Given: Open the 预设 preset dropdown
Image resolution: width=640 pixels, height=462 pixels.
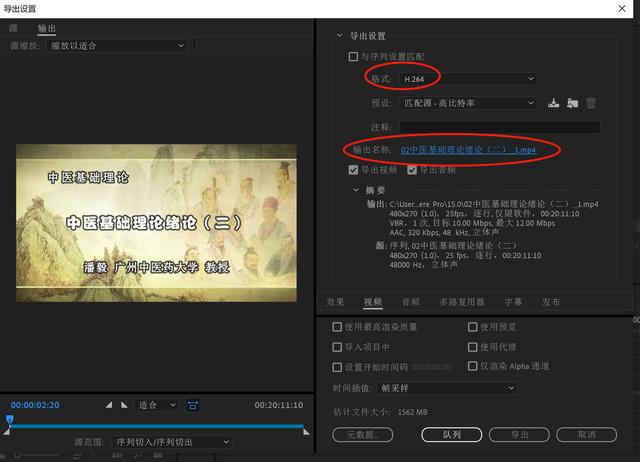Looking at the screenshot, I should pos(468,103).
